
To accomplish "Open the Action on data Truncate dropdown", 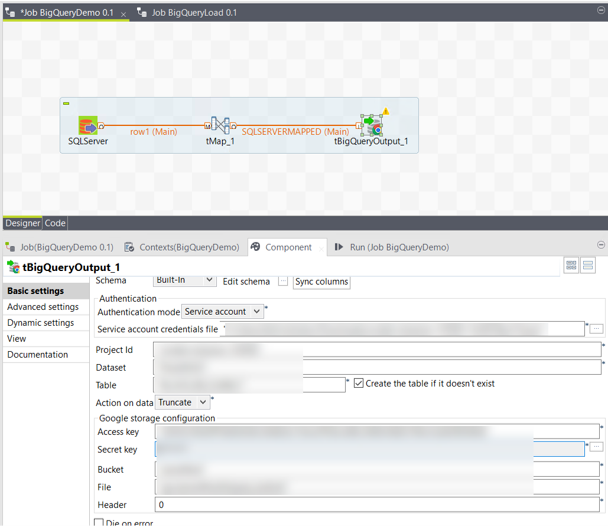I will (183, 402).
